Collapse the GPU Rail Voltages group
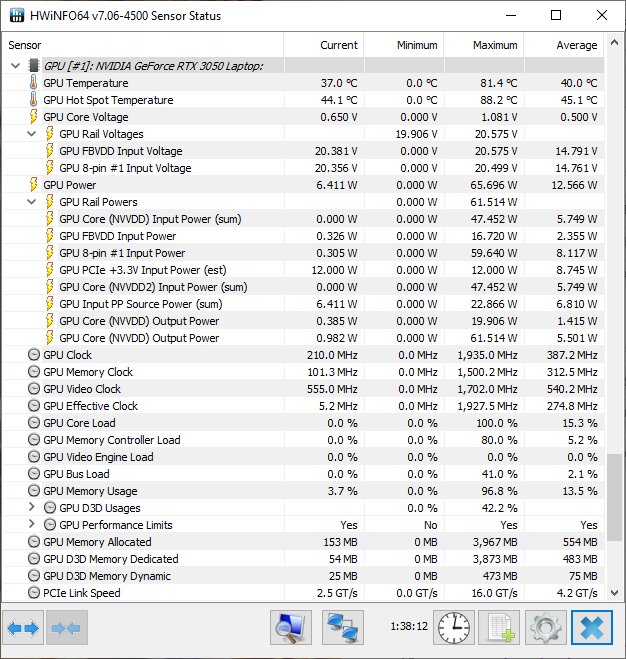The height and width of the screenshot is (659, 626). [x=32, y=134]
